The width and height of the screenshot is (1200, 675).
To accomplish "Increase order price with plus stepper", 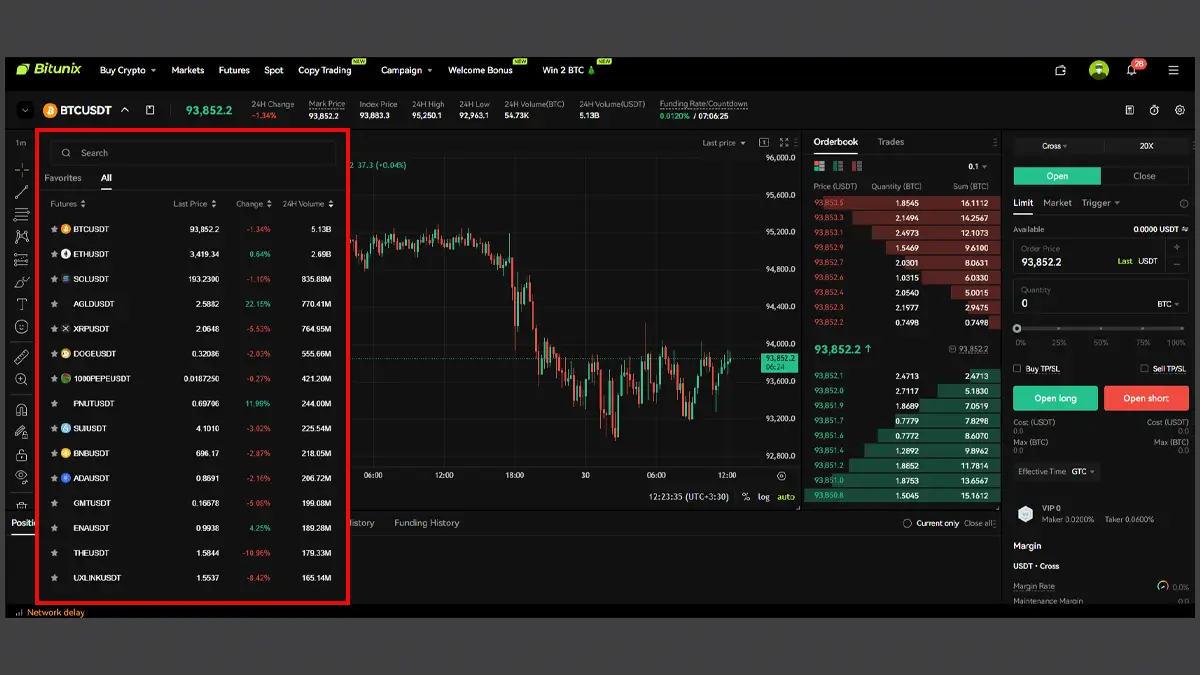I will (x=1177, y=247).
